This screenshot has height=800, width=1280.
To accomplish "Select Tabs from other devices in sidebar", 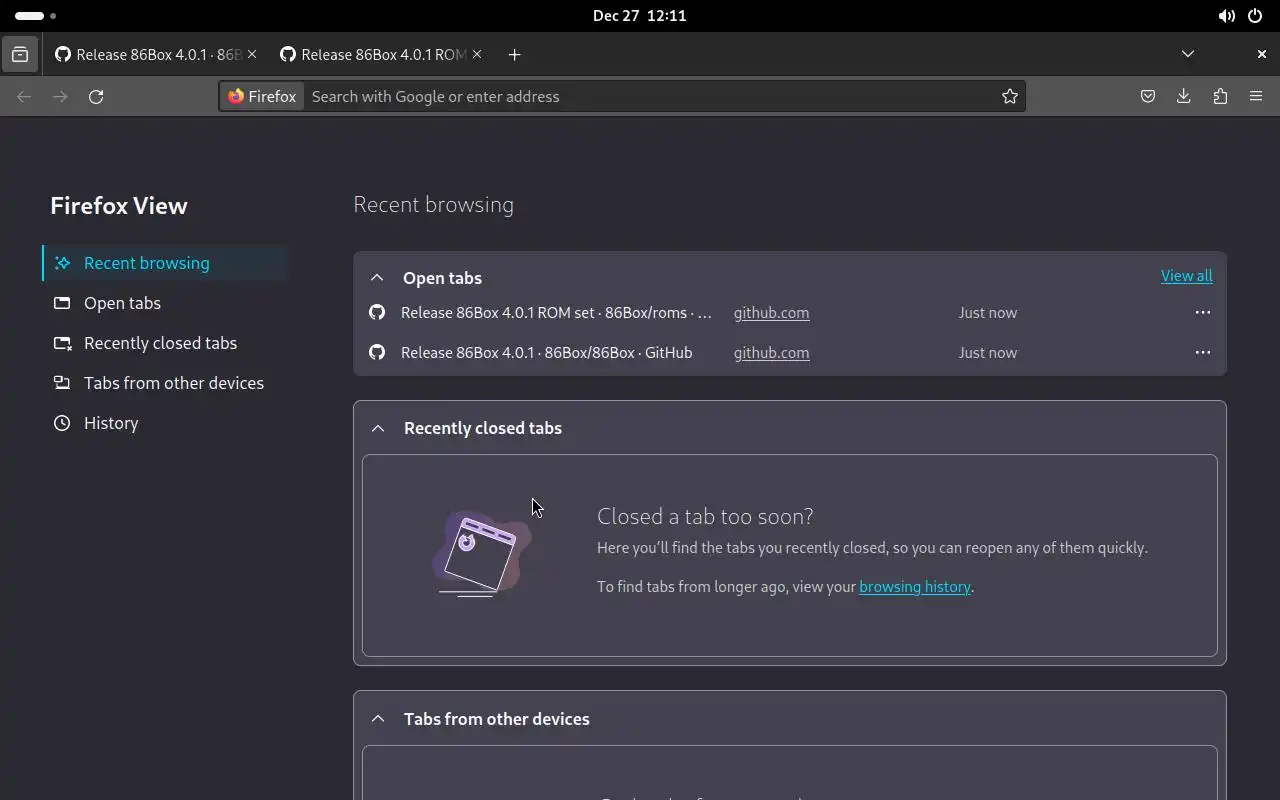I will point(166,383).
